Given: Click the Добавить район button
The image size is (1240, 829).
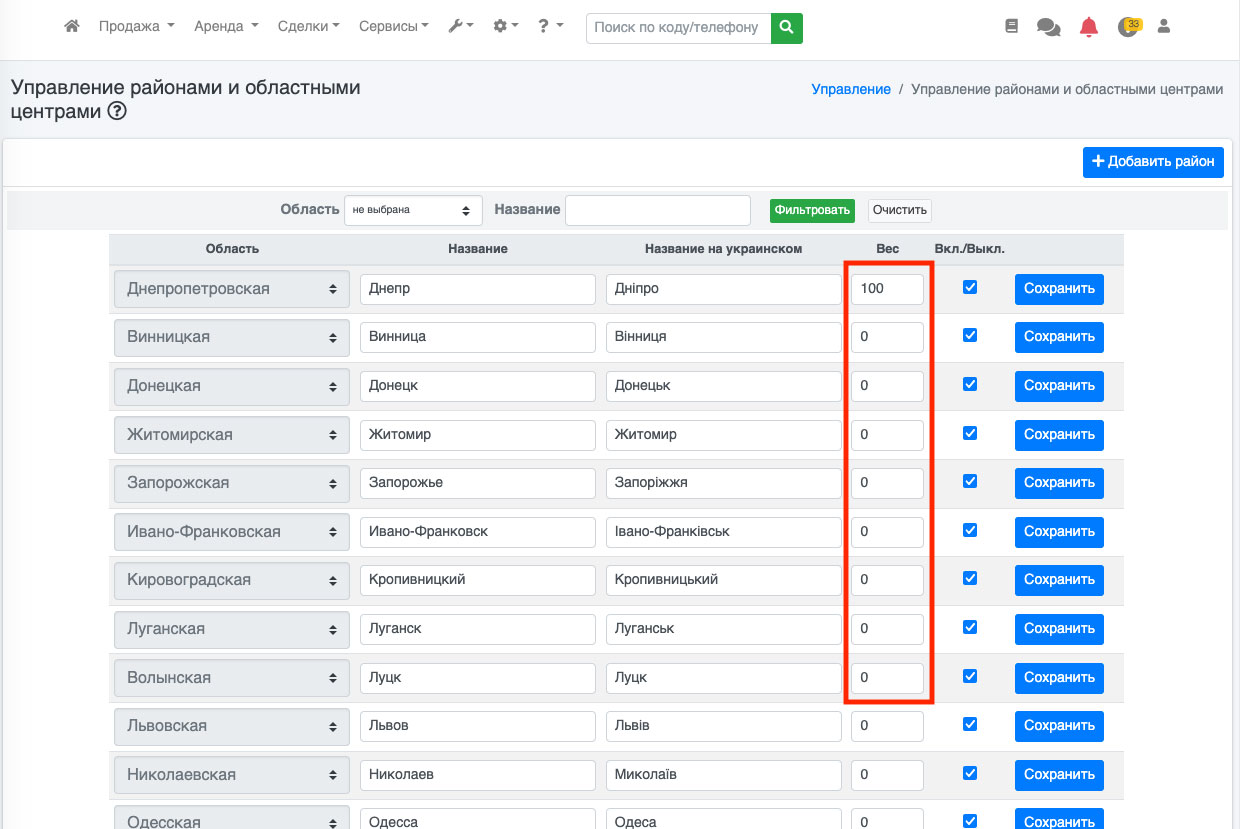Looking at the screenshot, I should (x=1153, y=162).
